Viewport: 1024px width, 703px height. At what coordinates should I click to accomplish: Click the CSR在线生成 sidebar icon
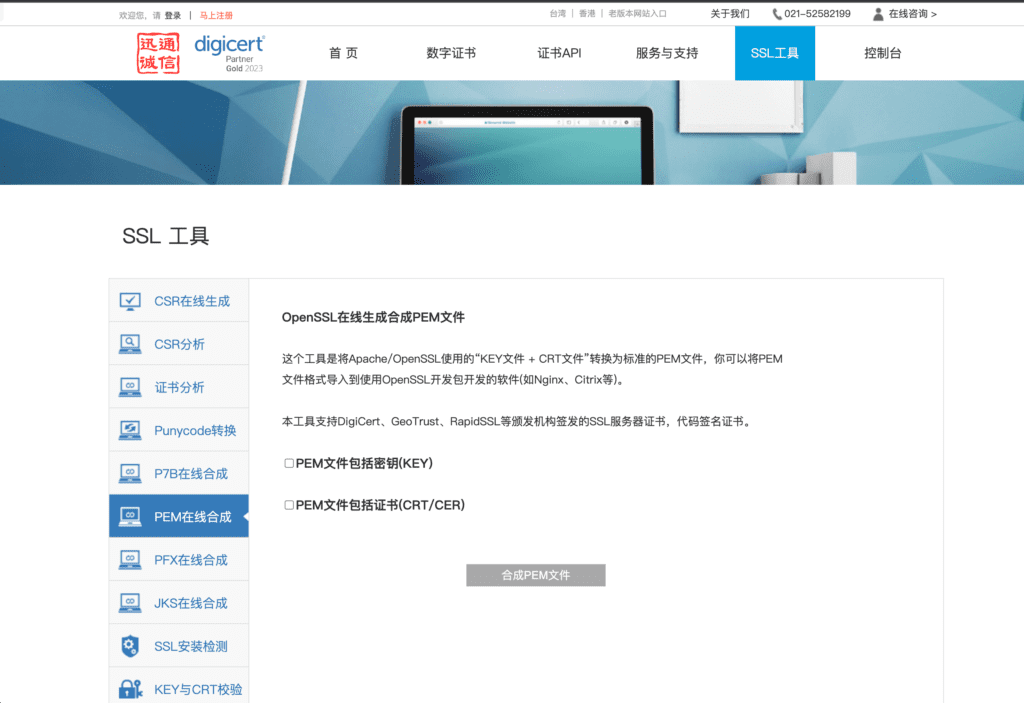(x=130, y=301)
